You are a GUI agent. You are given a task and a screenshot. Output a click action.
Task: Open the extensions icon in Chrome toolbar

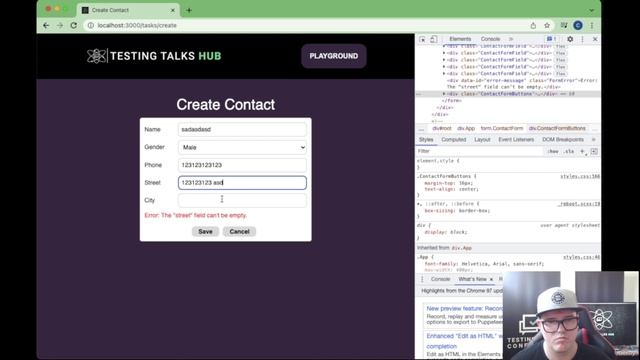(x=564, y=25)
